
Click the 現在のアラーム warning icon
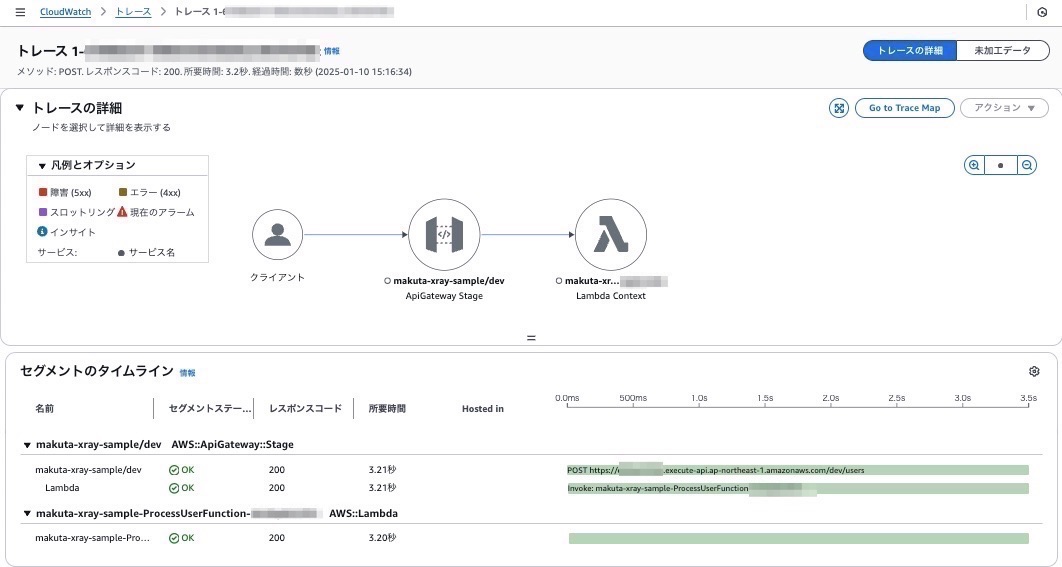(x=122, y=212)
